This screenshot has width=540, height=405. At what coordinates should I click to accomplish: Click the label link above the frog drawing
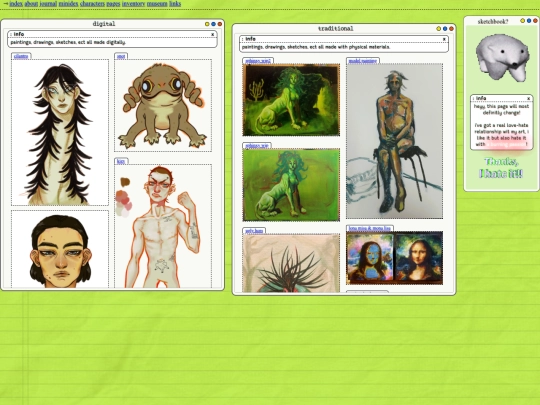coord(121,56)
